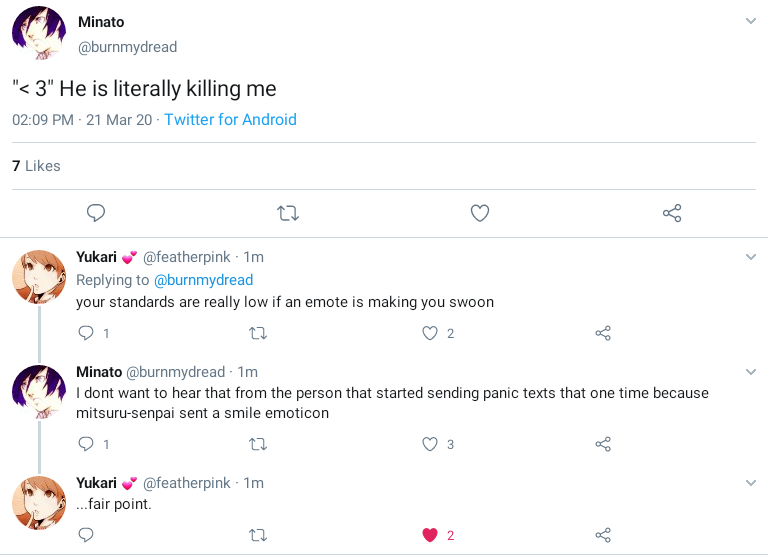Reply to Yukari's 'standards are really low' tweet
This screenshot has height=555, width=768.
click(x=86, y=333)
